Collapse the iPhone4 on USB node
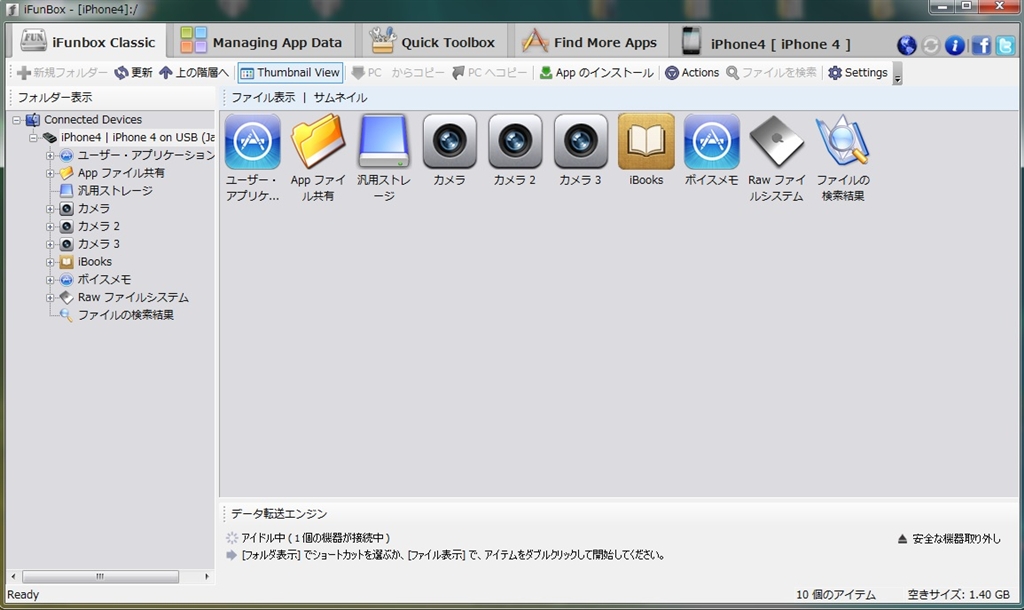 pyautogui.click(x=33, y=137)
